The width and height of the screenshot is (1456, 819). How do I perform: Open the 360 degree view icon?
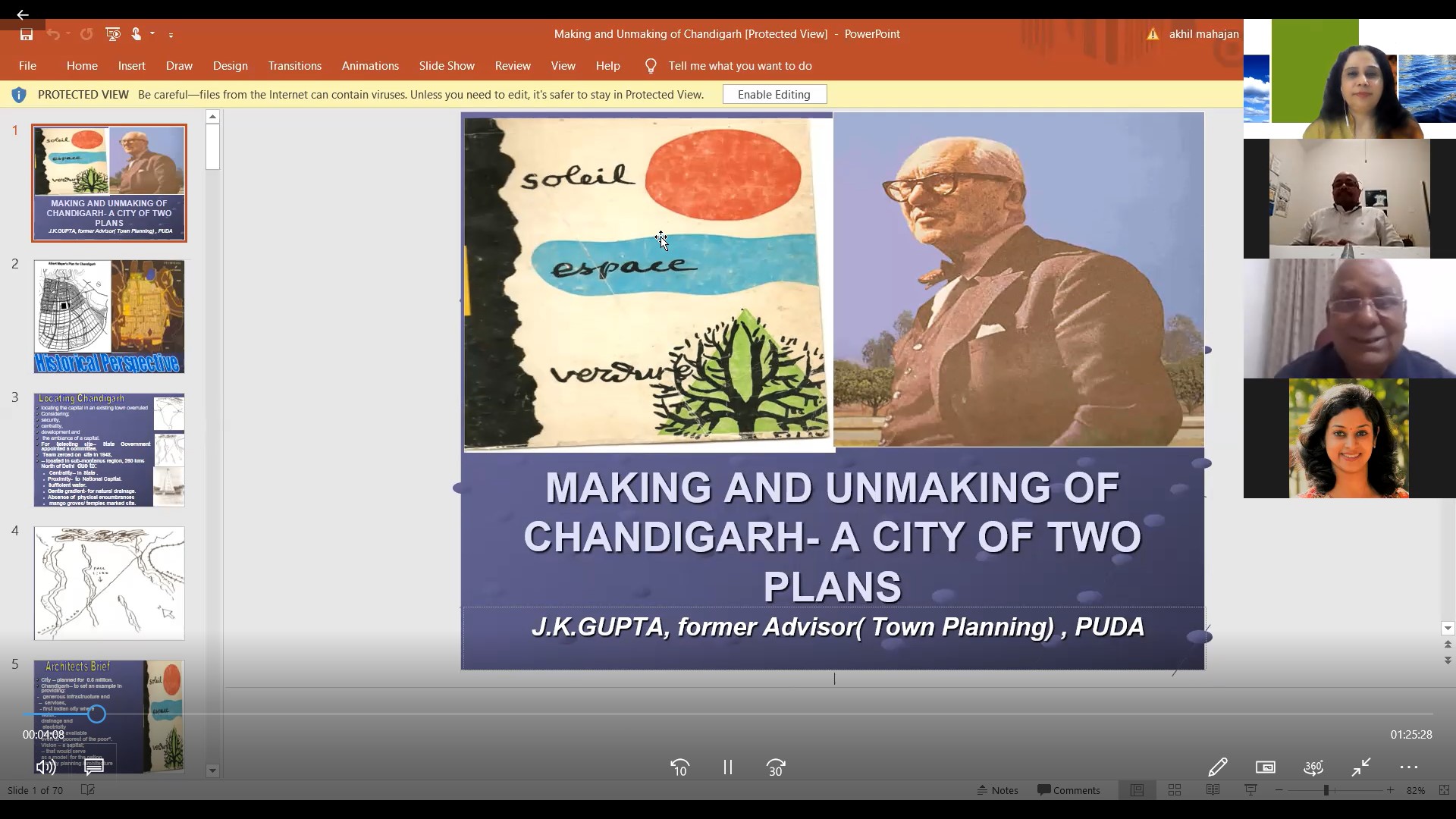(x=1314, y=767)
